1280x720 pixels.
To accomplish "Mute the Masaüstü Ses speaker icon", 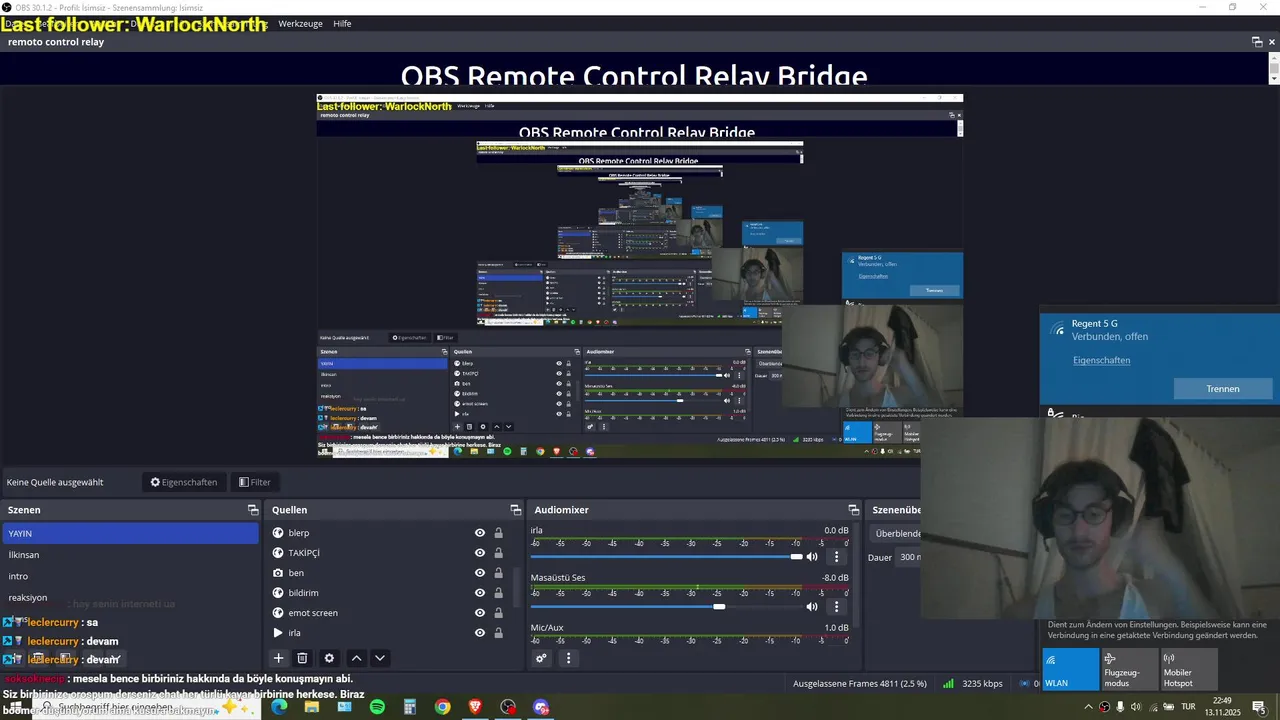I will [x=812, y=606].
